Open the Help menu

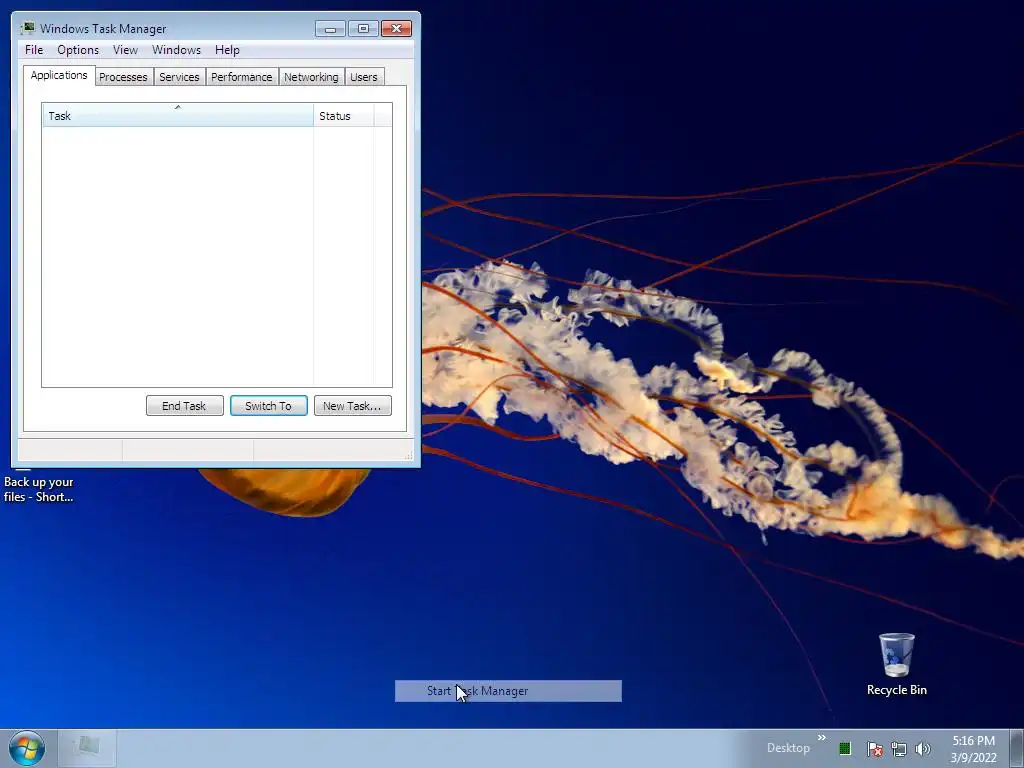[x=227, y=50]
